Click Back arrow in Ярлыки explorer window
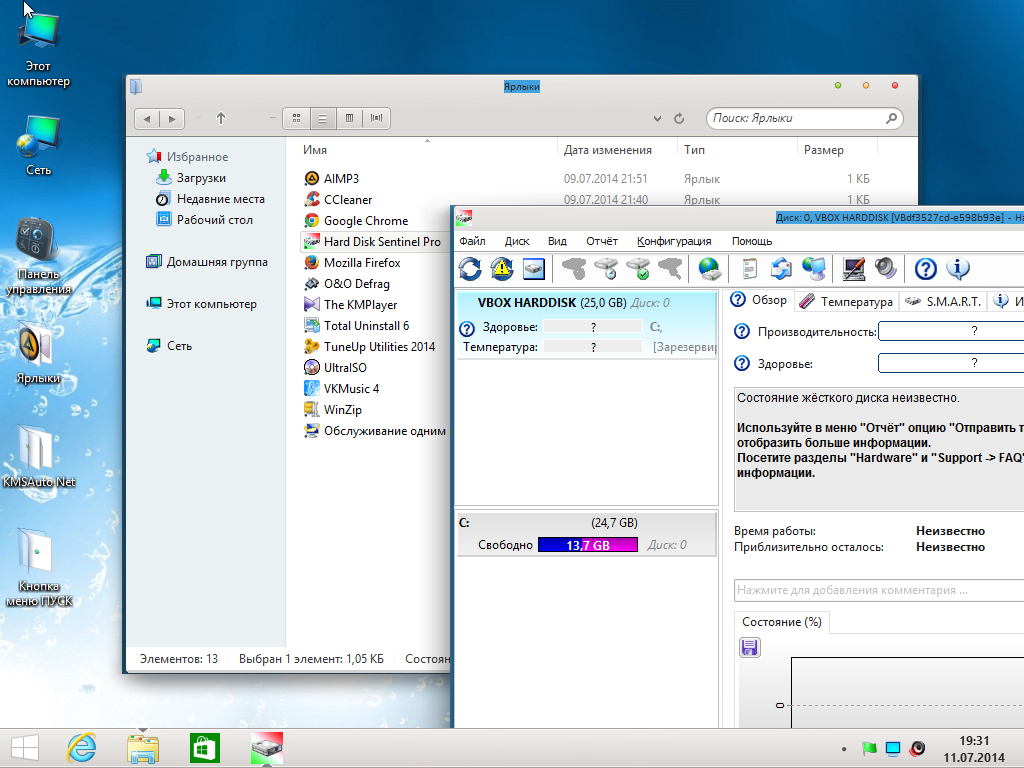The height and width of the screenshot is (768, 1024). coord(147,118)
